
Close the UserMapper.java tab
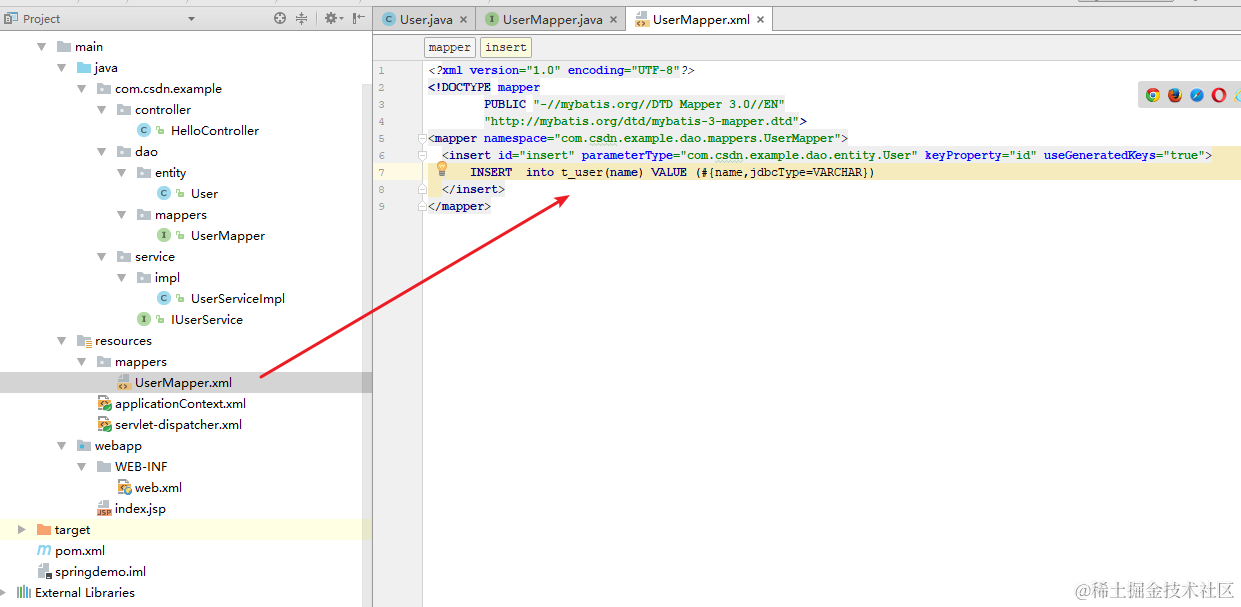(613, 20)
